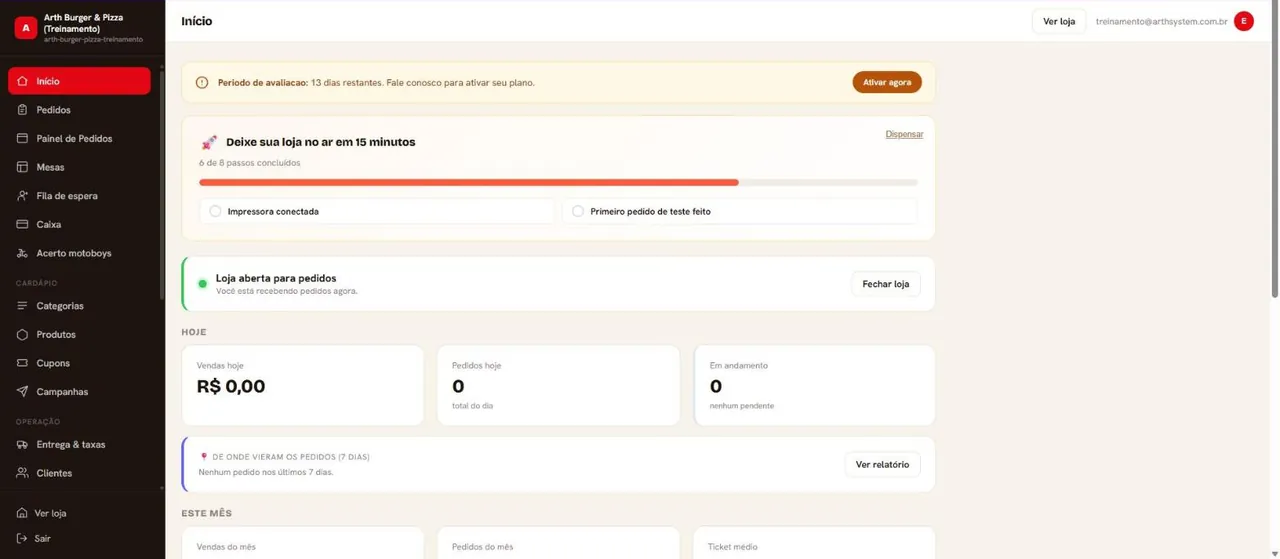
Task: Mark Impressora conectada step circle
Action: tap(215, 211)
